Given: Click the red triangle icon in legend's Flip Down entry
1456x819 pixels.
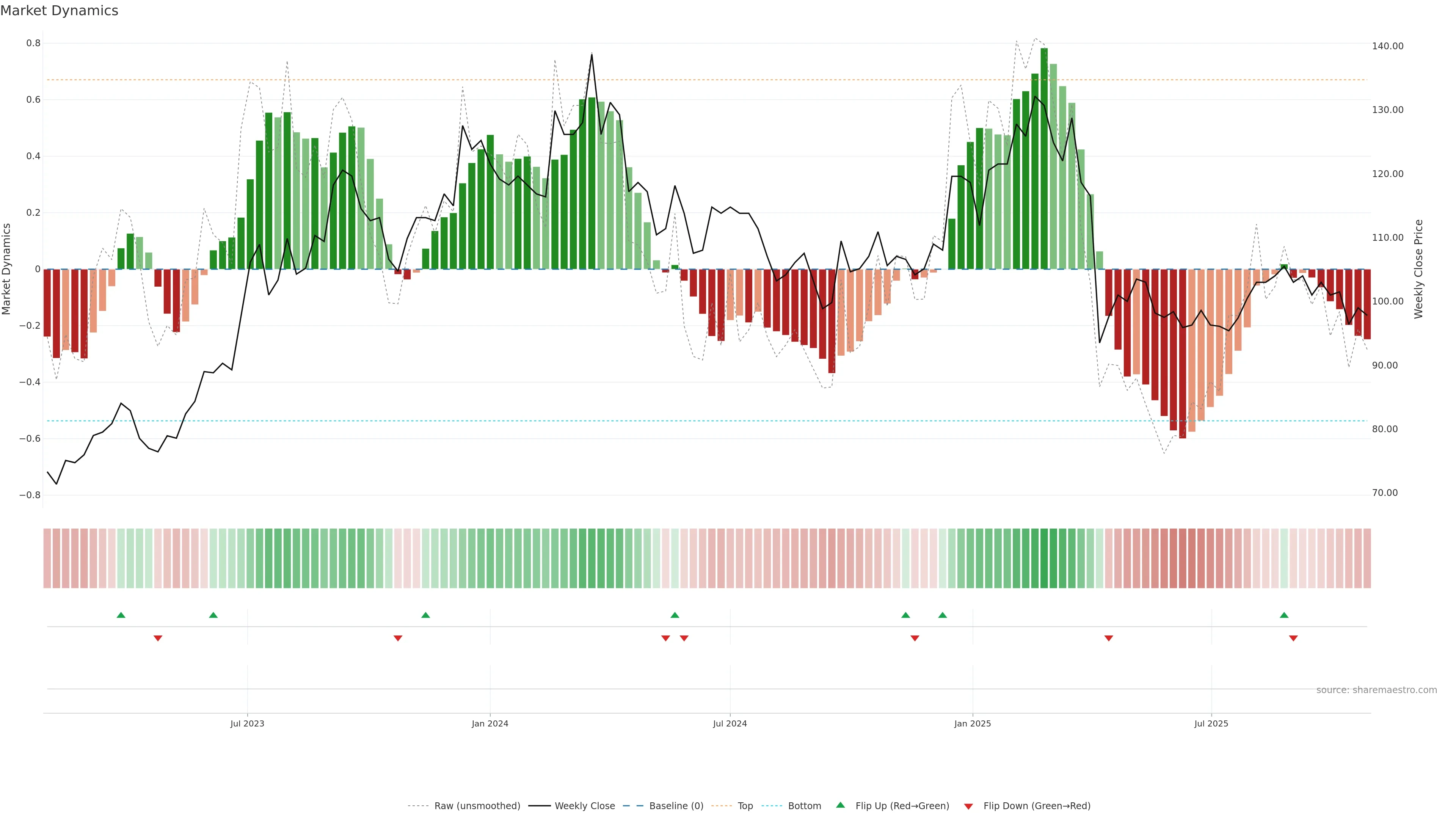Looking at the screenshot, I should (x=968, y=806).
